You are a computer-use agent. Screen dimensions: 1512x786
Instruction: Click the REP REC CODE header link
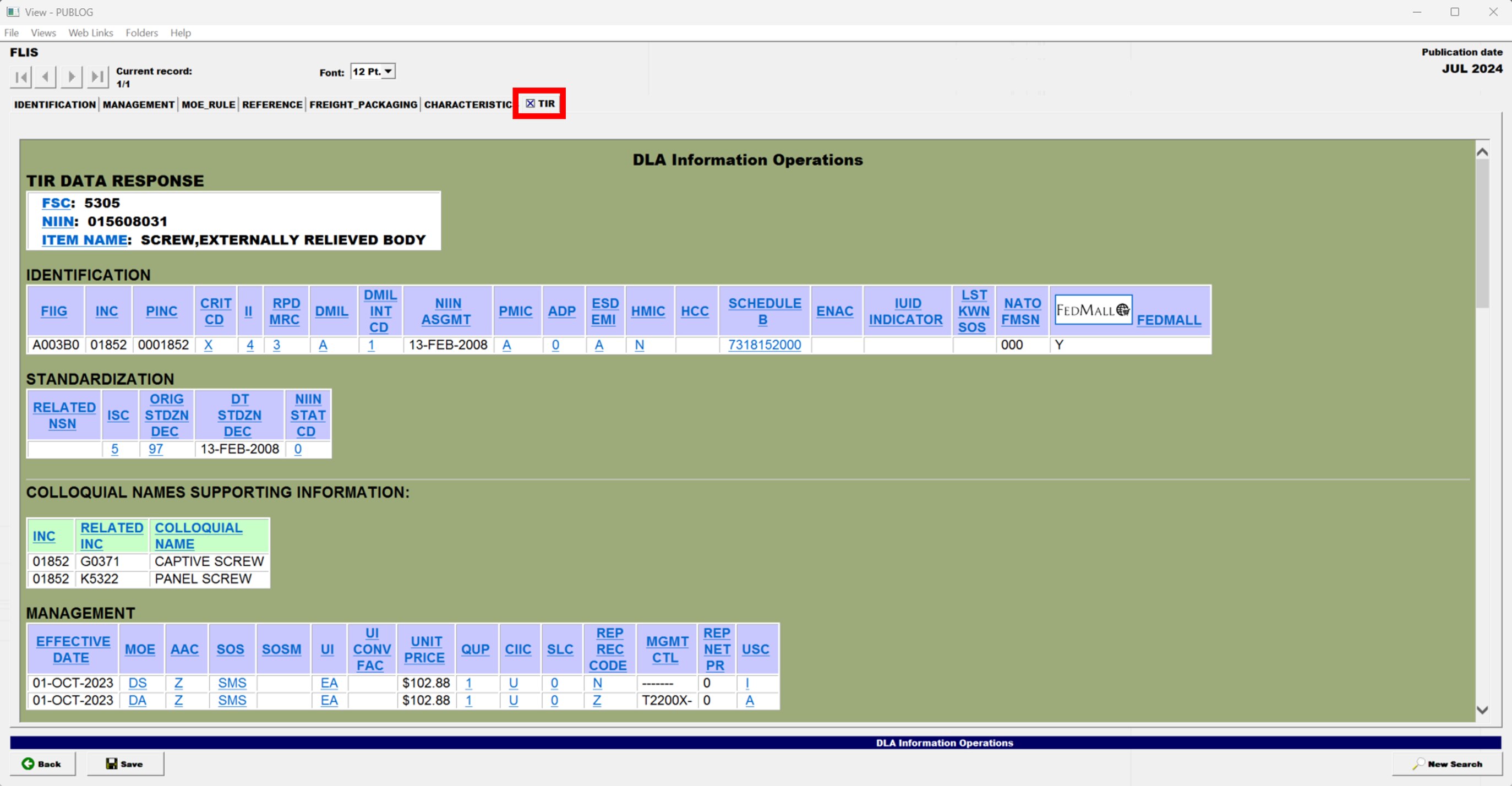click(609, 649)
